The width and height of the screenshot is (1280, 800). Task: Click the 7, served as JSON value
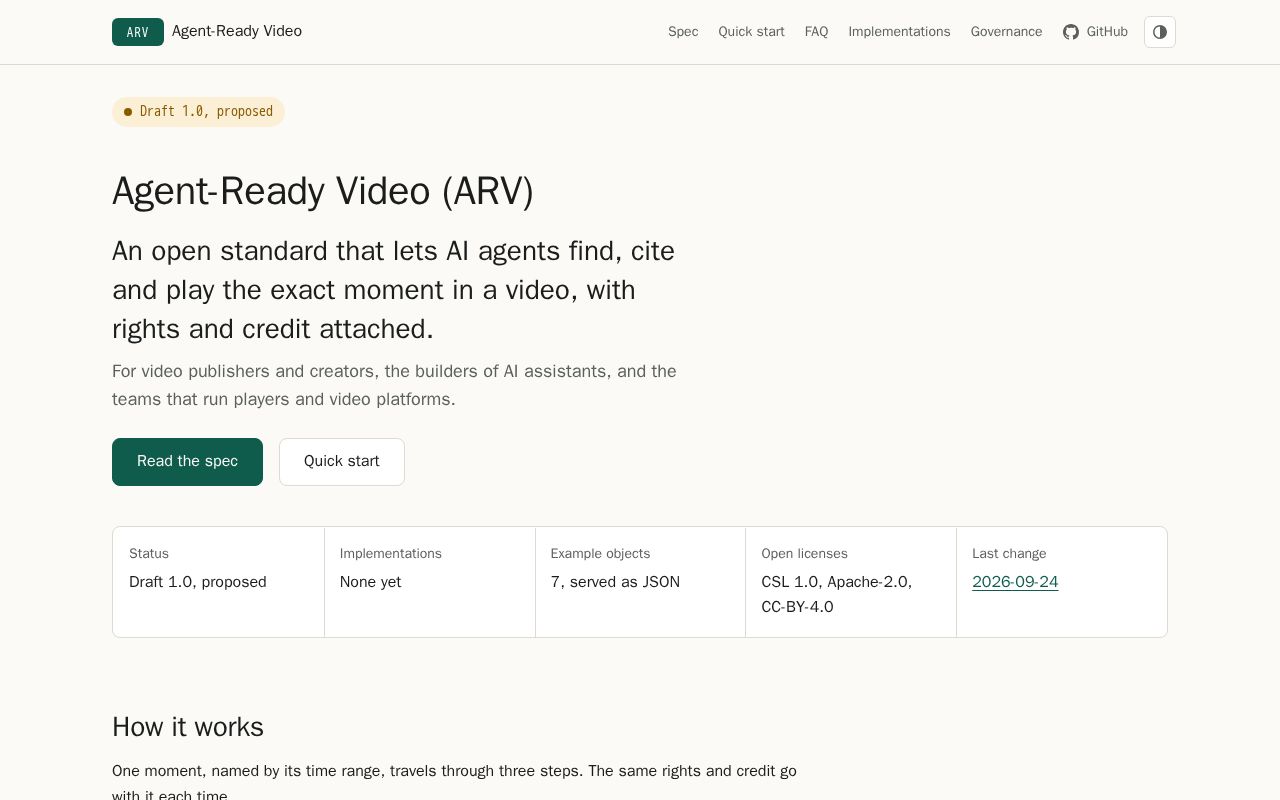[x=615, y=582]
